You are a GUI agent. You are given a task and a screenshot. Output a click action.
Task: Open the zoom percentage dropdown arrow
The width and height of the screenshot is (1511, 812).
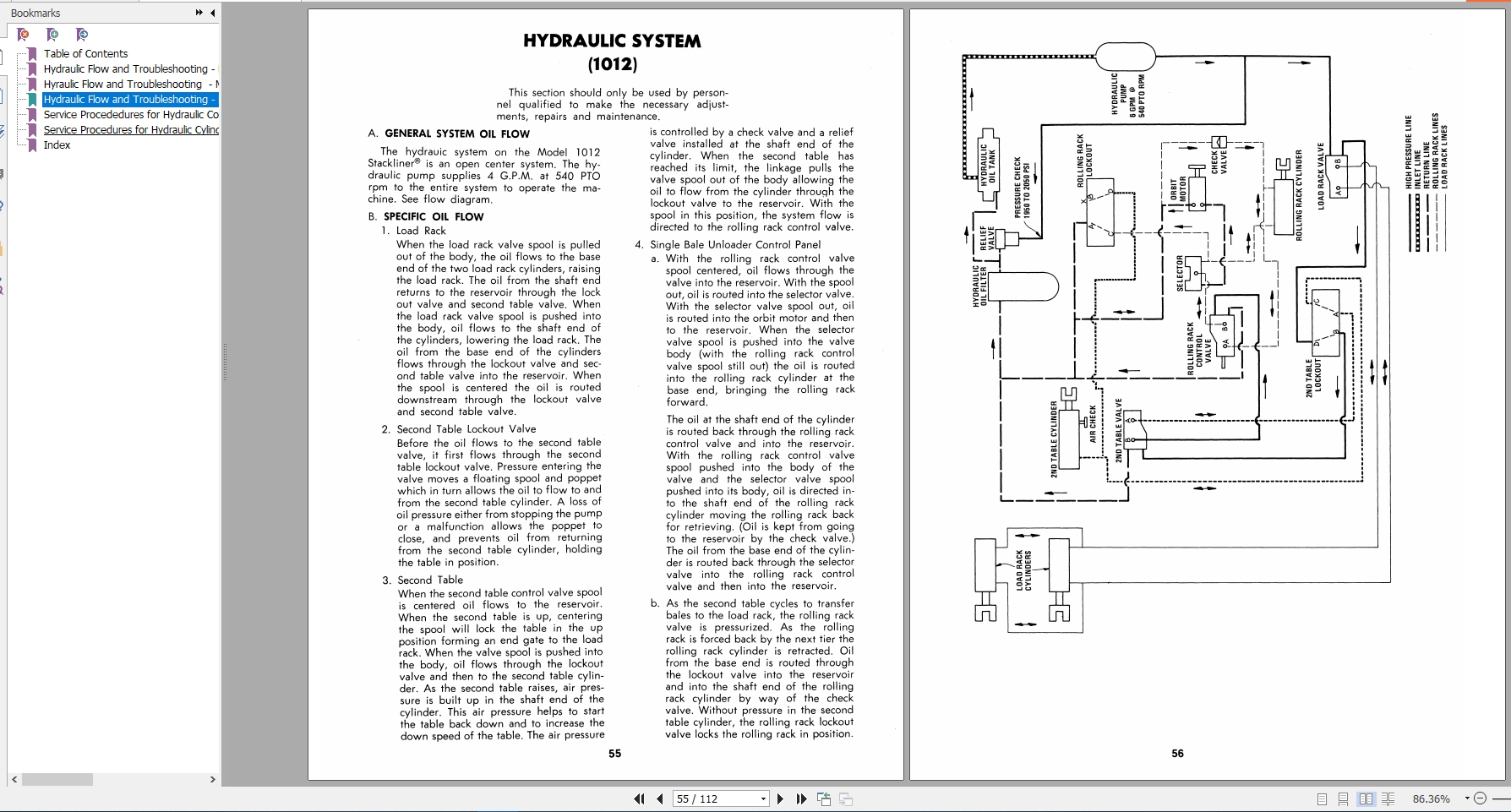point(1468,798)
